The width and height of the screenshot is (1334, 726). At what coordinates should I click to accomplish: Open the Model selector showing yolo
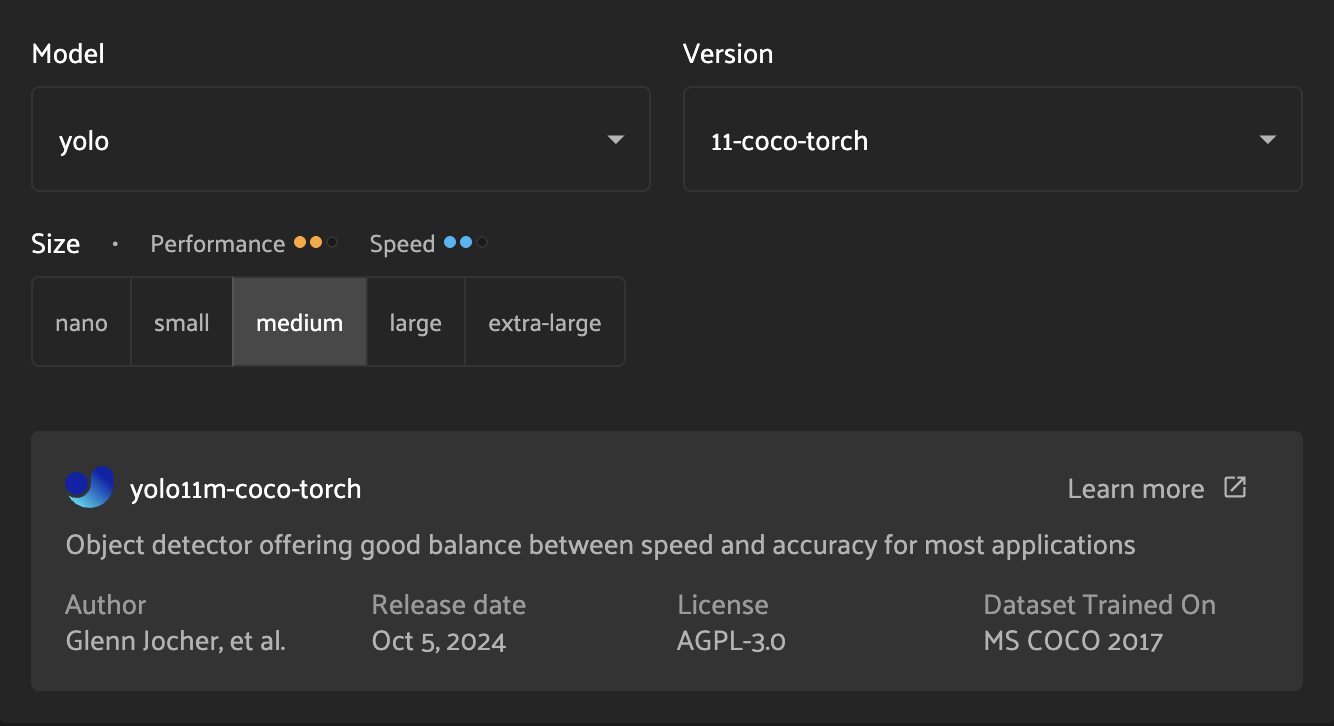340,140
